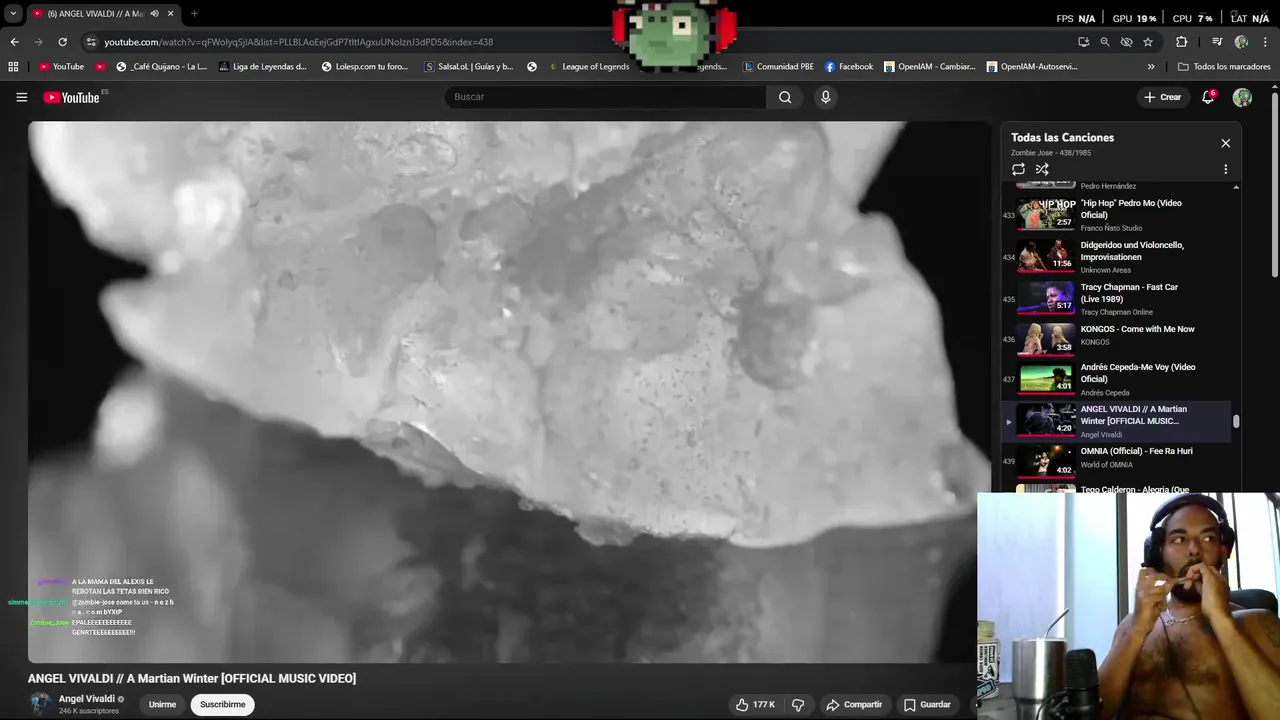This screenshot has height=720, width=1280.
Task: Open the Comunidad PBE bookmark
Action: (778, 67)
